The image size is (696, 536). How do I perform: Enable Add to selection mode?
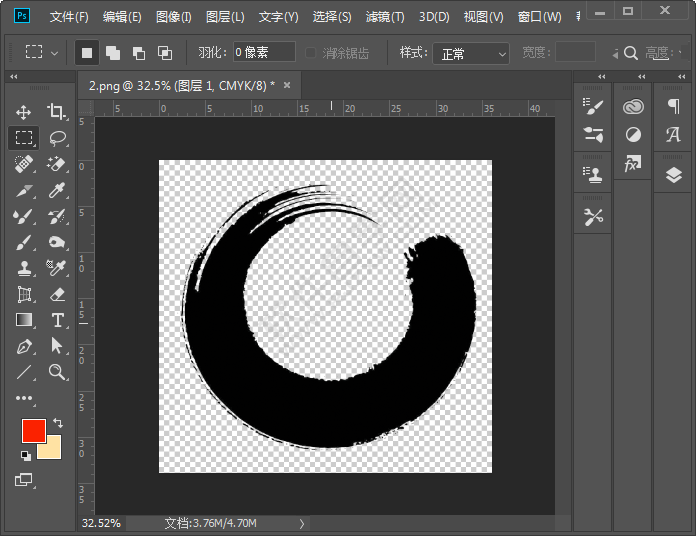click(x=113, y=53)
